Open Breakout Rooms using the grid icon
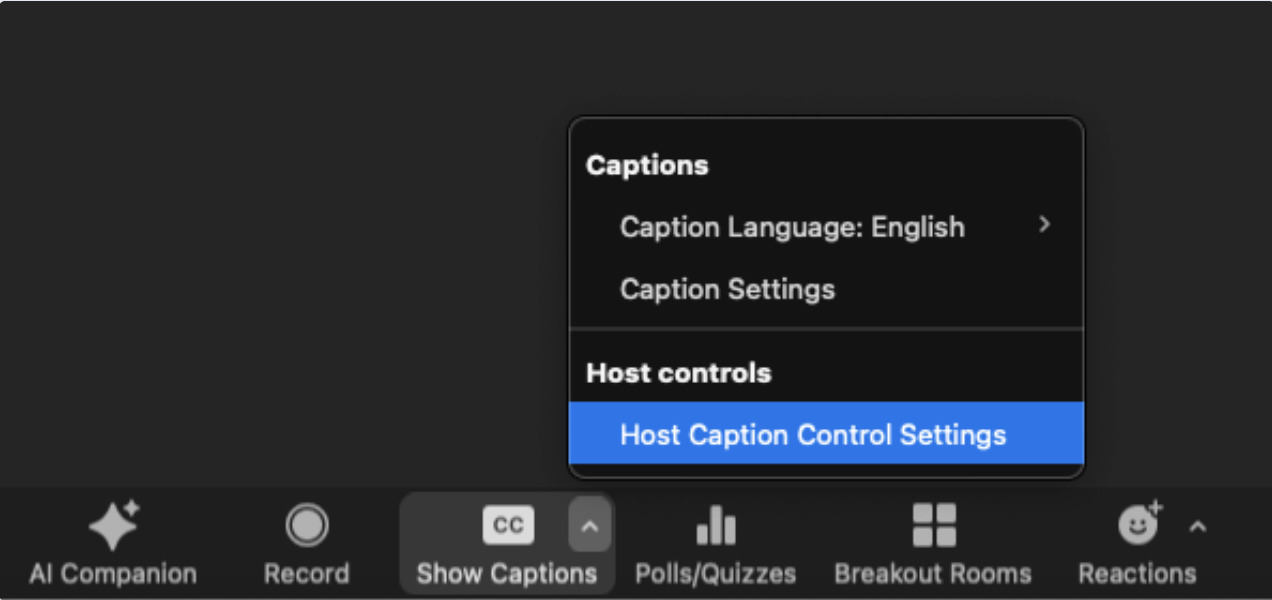 [x=933, y=525]
